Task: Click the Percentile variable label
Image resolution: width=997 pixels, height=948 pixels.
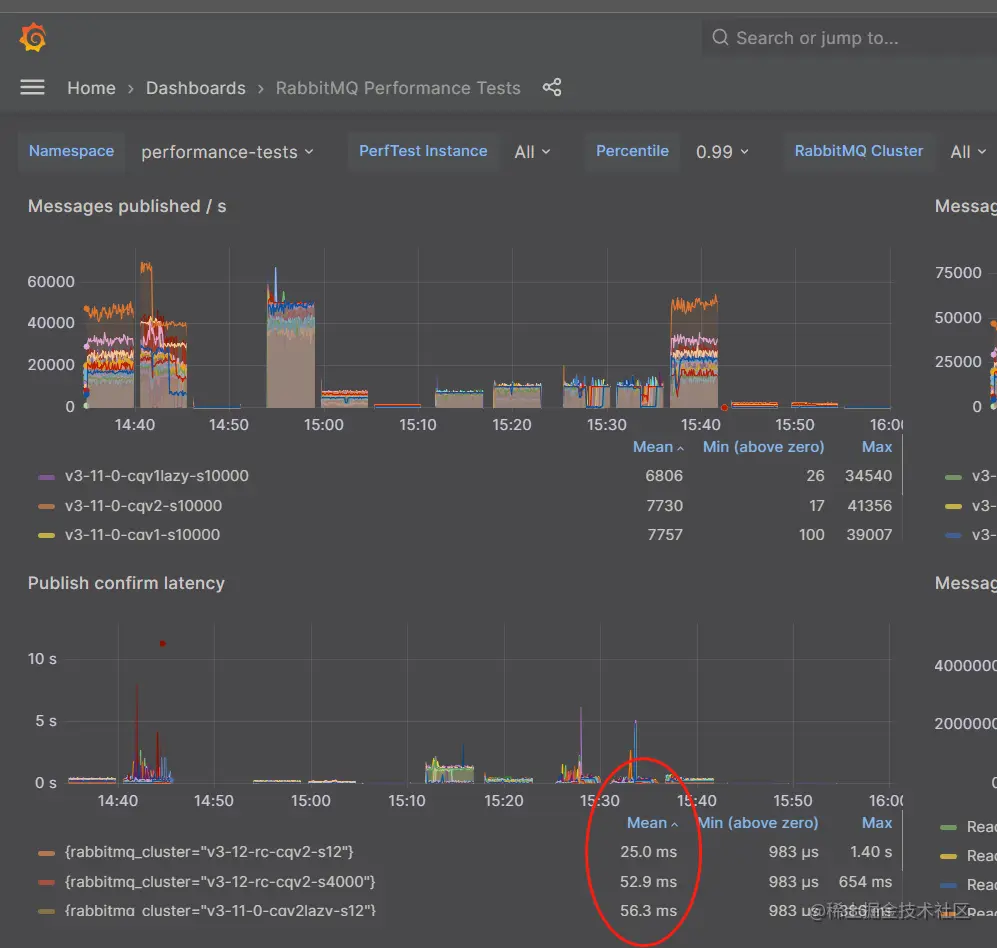Action: 632,151
